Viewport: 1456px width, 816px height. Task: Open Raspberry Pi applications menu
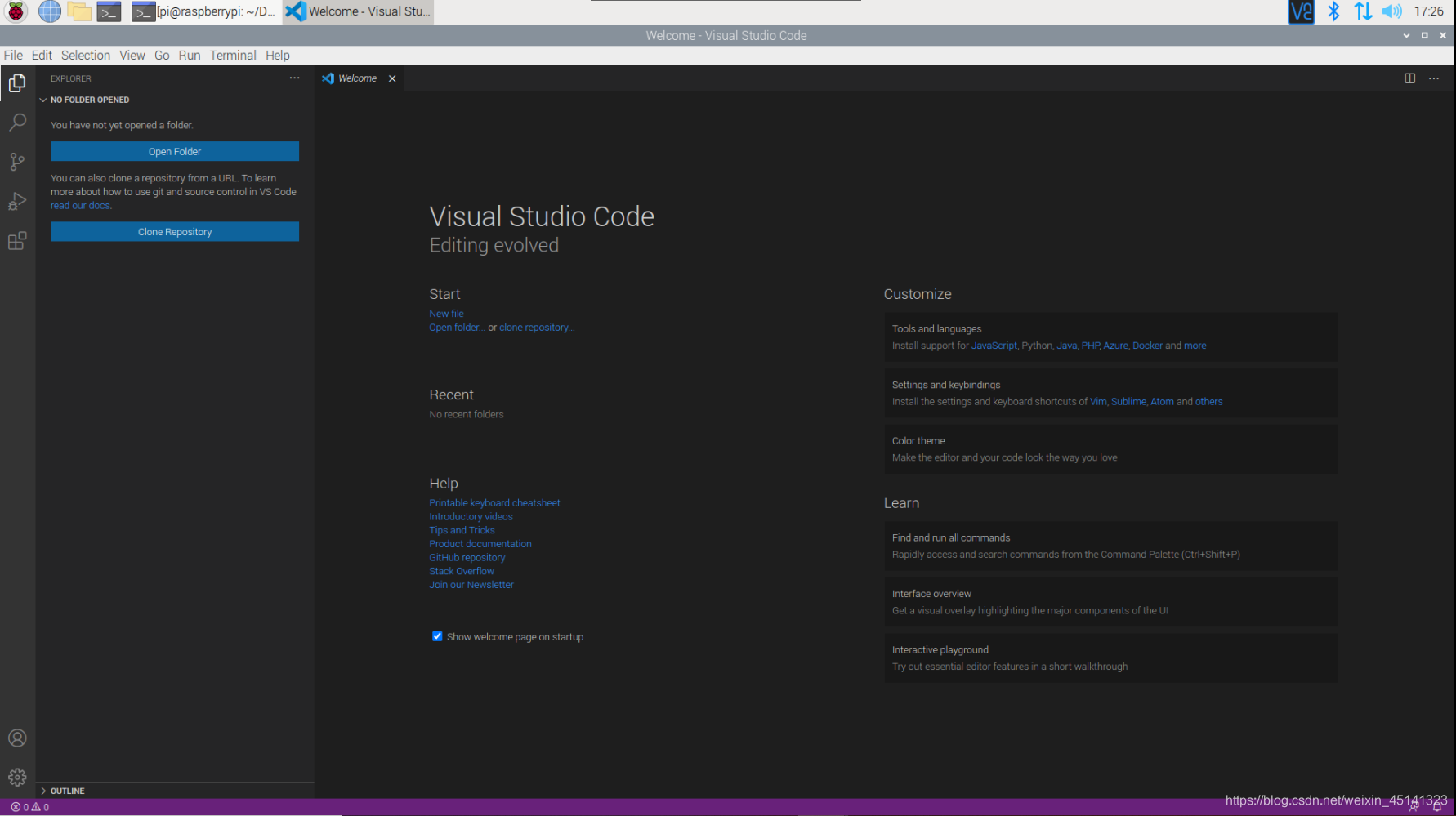coord(16,11)
